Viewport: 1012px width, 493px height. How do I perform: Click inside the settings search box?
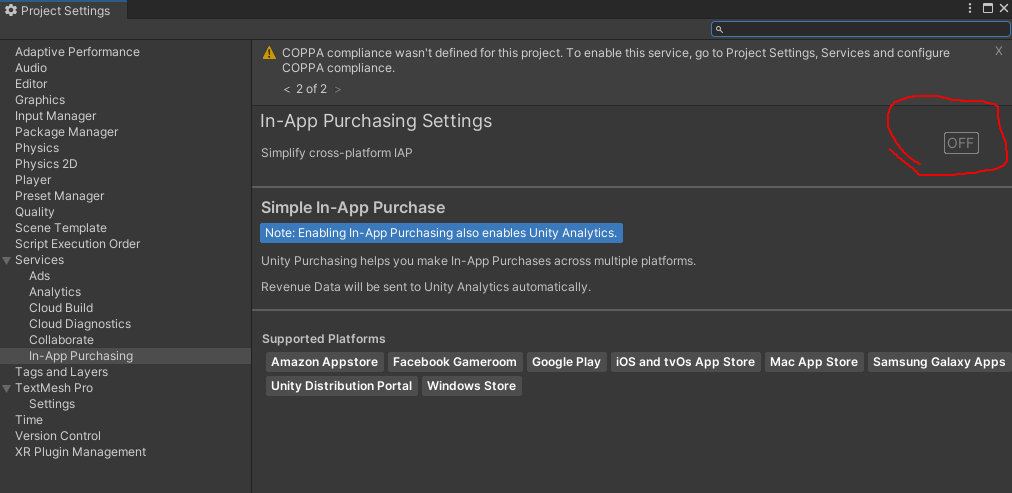[x=850, y=29]
